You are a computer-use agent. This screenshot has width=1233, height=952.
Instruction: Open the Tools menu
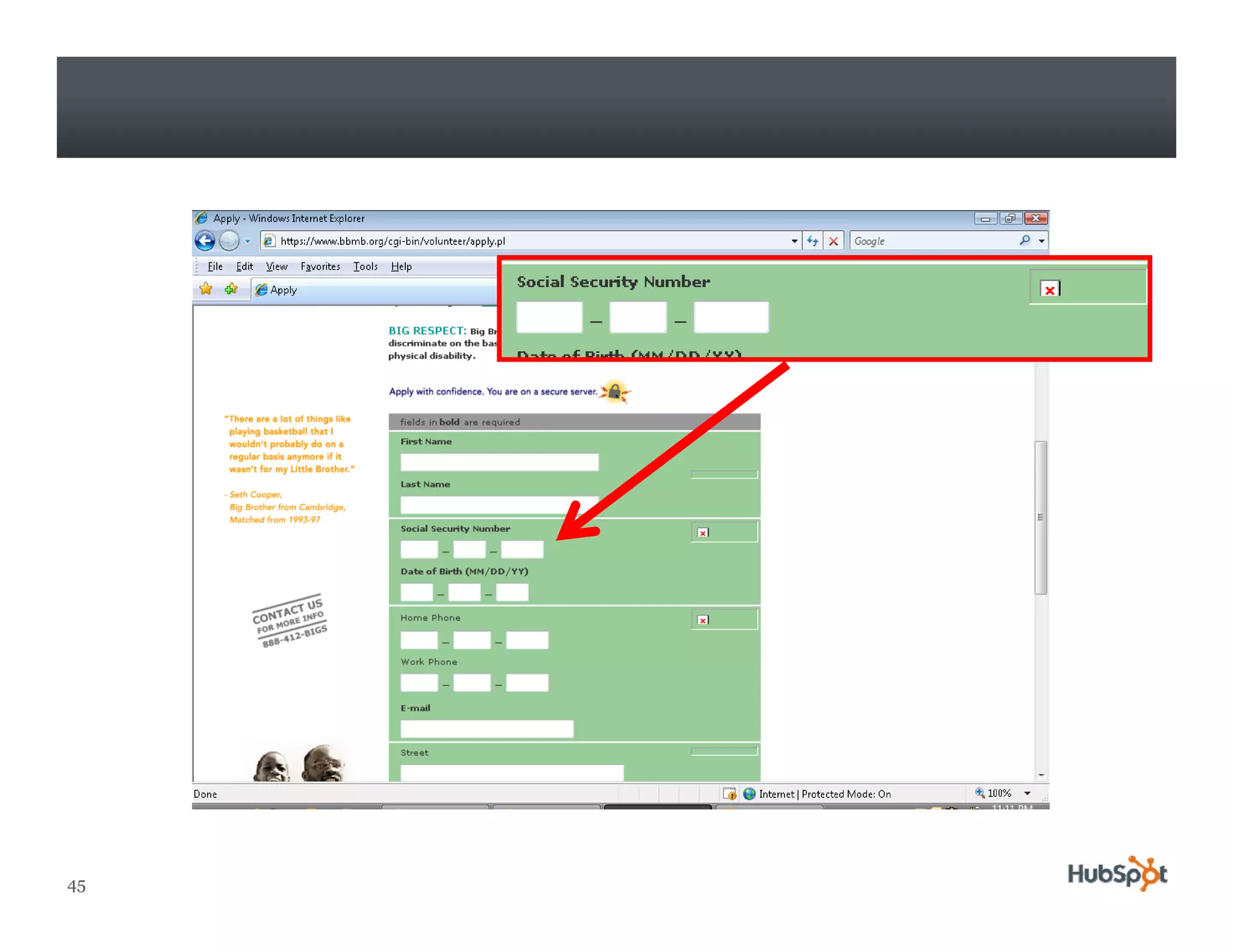[365, 266]
